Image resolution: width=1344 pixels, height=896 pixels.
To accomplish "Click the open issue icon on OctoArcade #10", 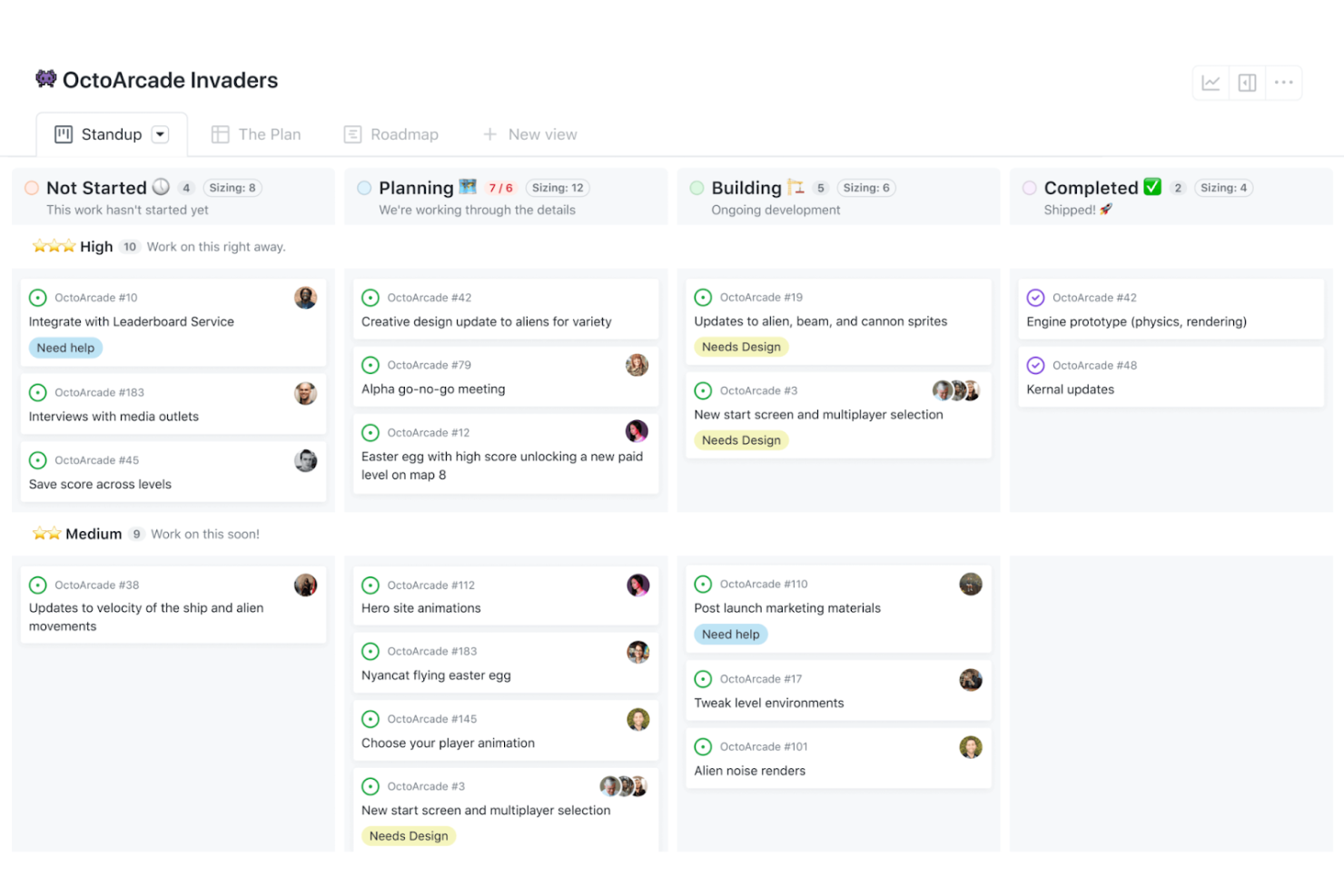I will click(38, 298).
